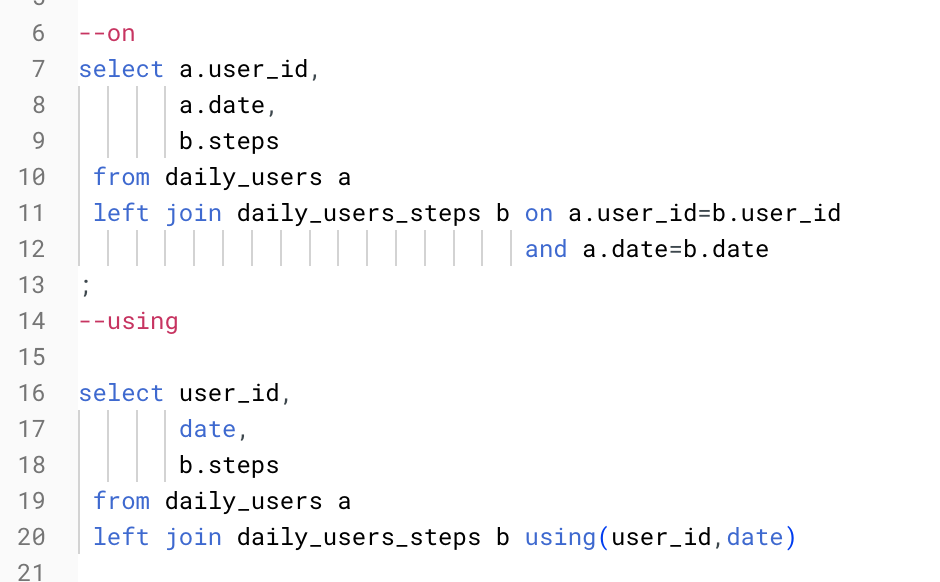Viewport: 940px width, 582px height.
Task: Click blue 'date,' on line 17
Action: click(x=213, y=429)
